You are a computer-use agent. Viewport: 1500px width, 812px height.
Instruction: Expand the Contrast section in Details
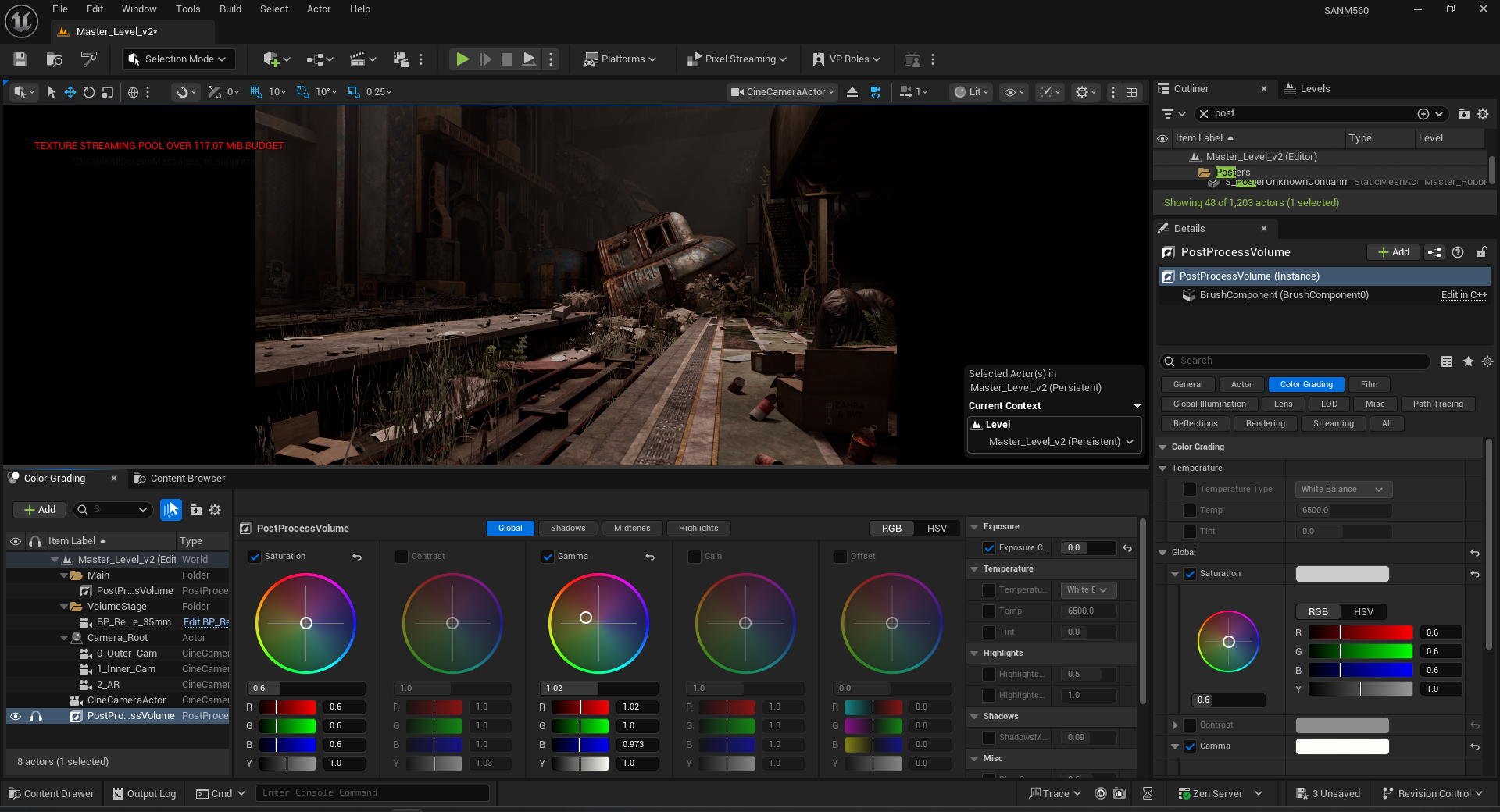(x=1175, y=725)
